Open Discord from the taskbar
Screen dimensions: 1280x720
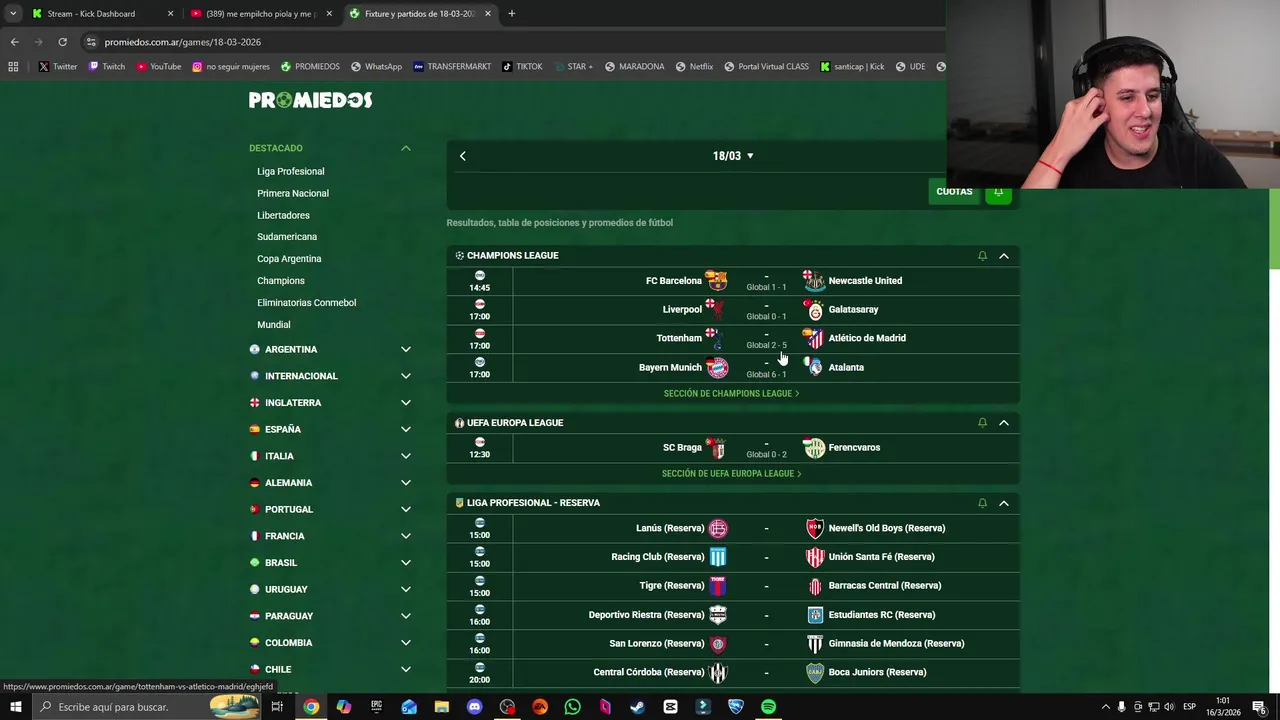pos(474,707)
